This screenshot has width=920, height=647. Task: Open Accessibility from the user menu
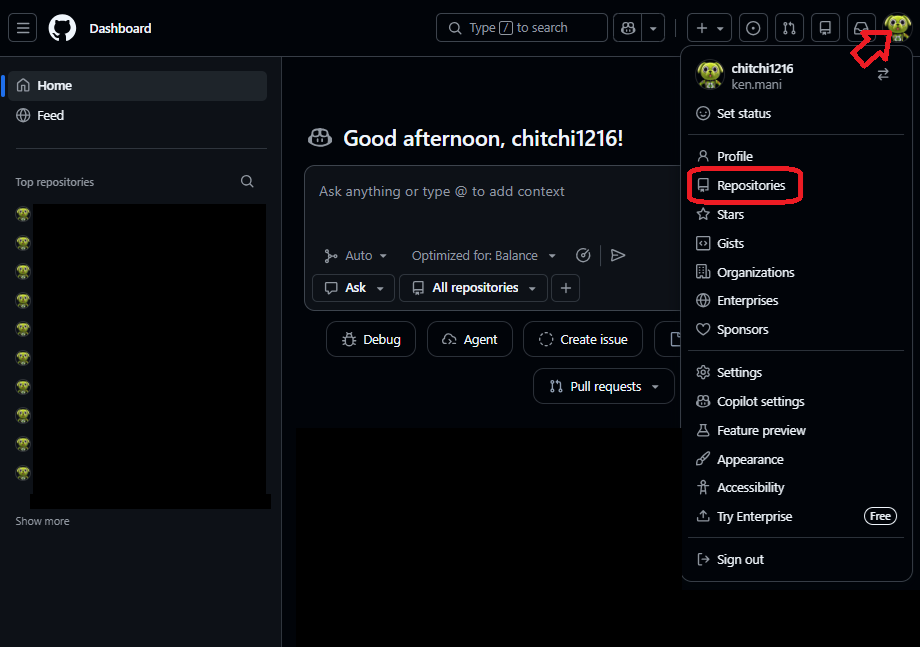pyautogui.click(x=796, y=488)
